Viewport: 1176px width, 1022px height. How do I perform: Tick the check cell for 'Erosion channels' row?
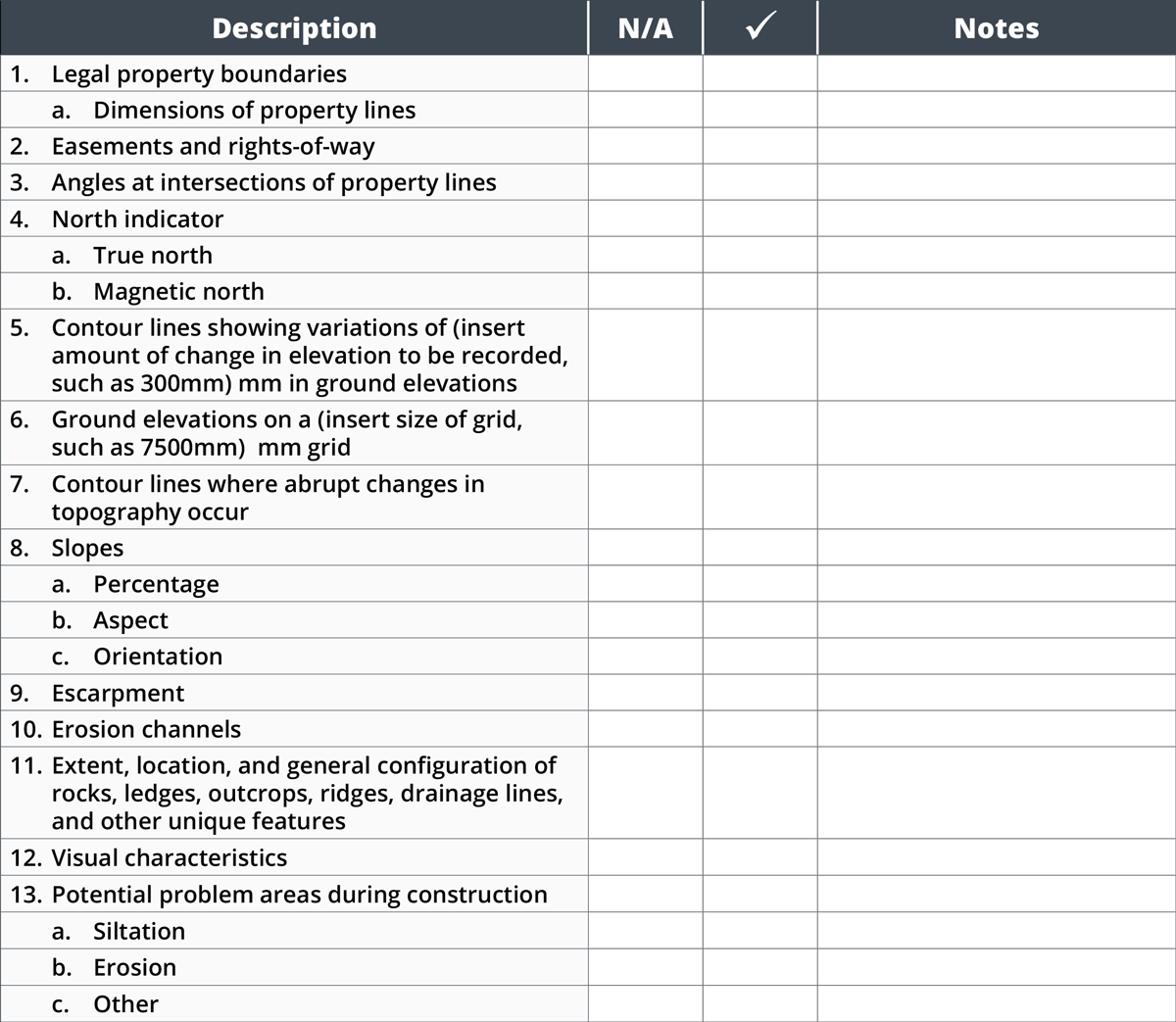click(760, 729)
